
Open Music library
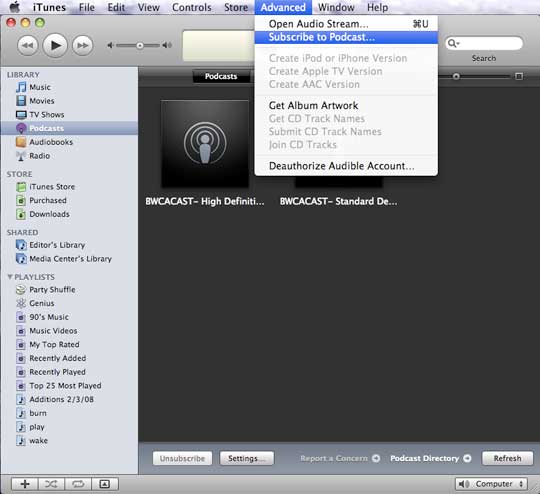click(x=40, y=87)
